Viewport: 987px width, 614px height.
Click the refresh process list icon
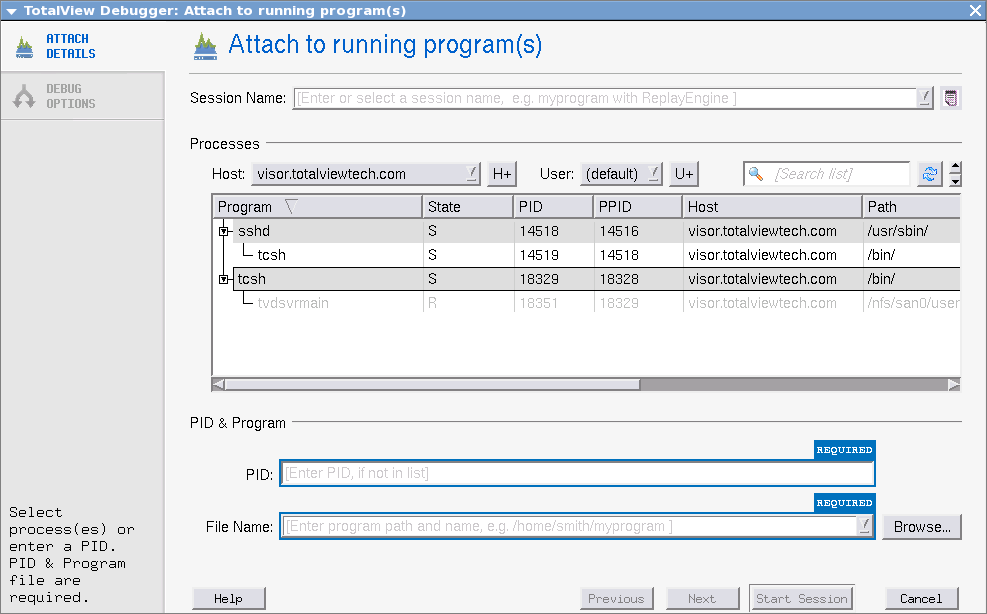tap(930, 174)
